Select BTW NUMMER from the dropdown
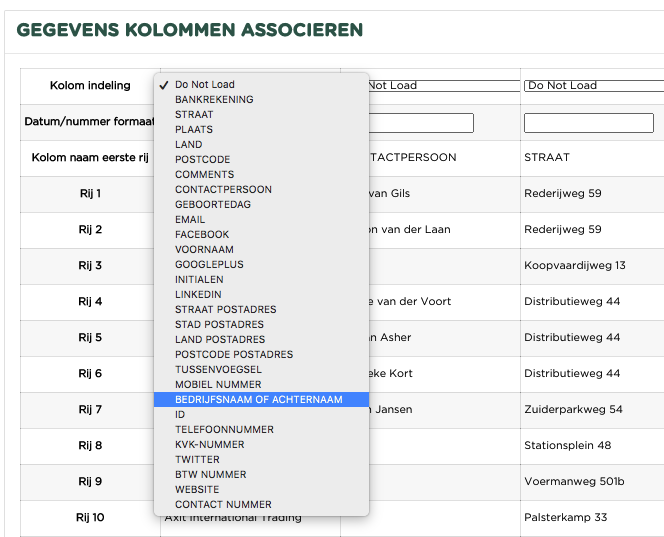 tap(210, 475)
